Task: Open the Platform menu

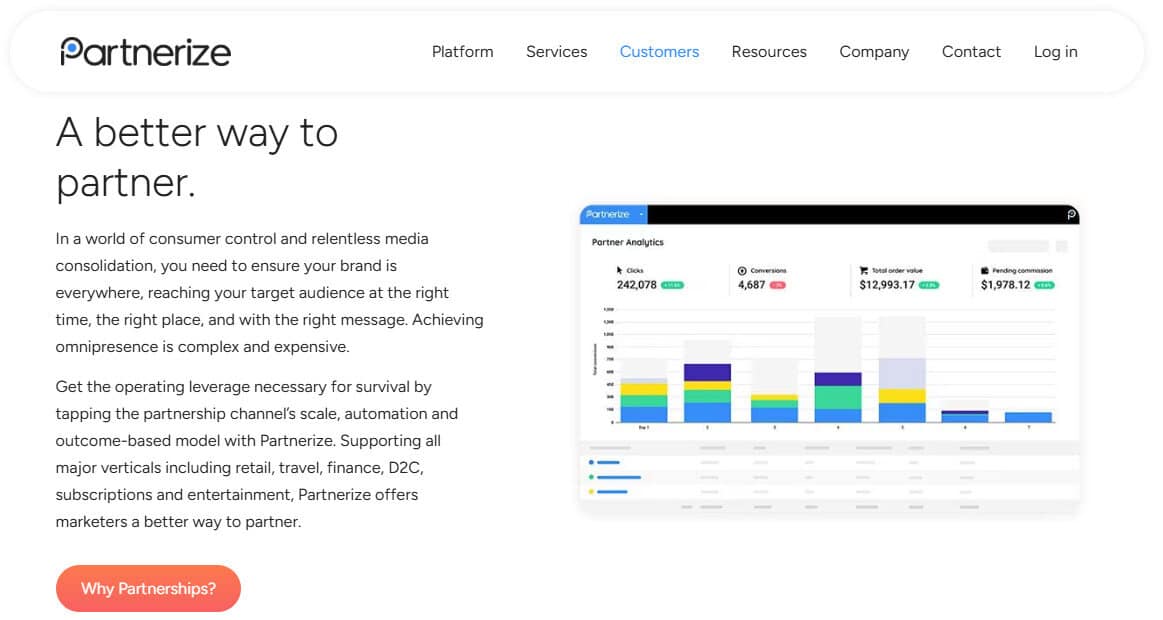Action: tap(462, 52)
